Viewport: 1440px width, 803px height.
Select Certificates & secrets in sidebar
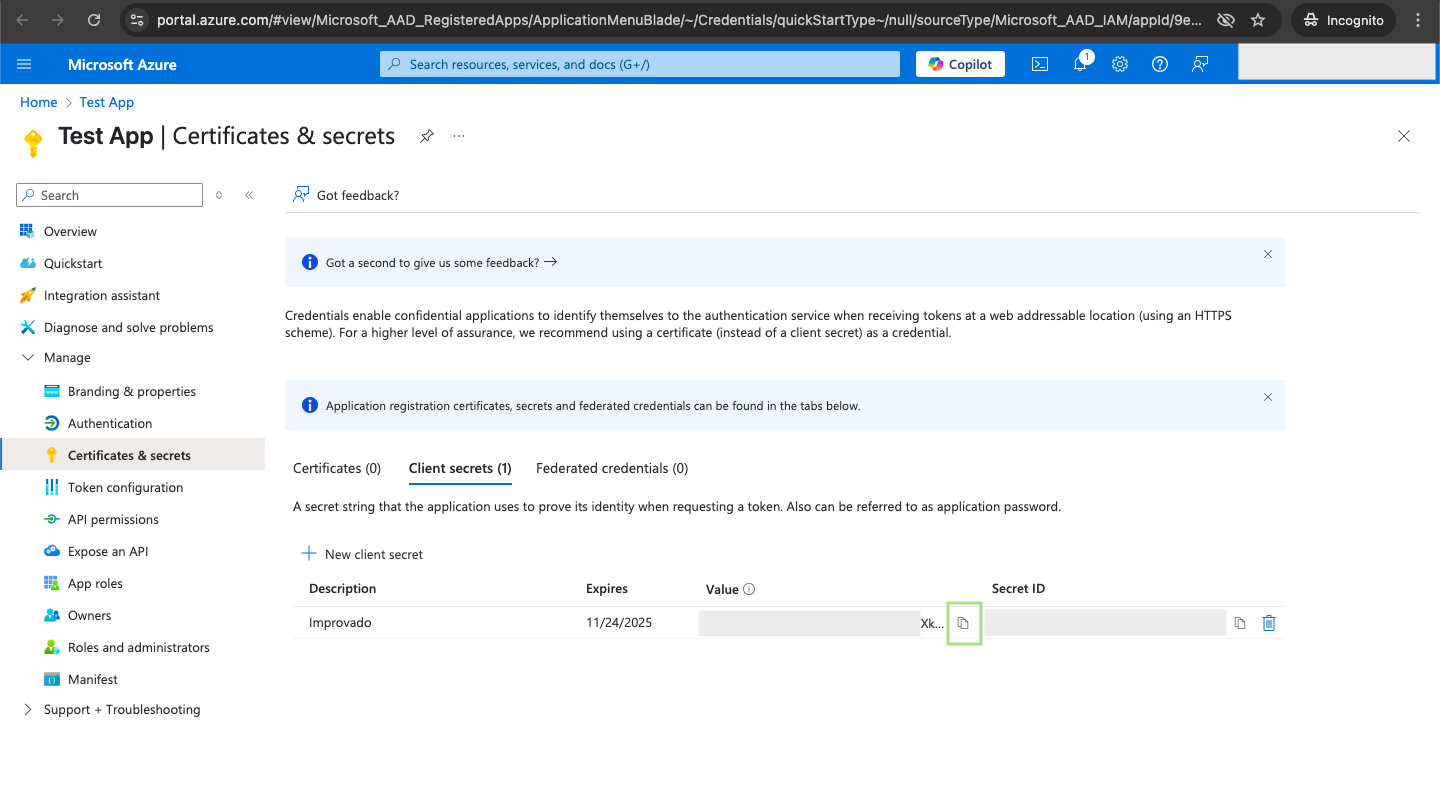133,455
